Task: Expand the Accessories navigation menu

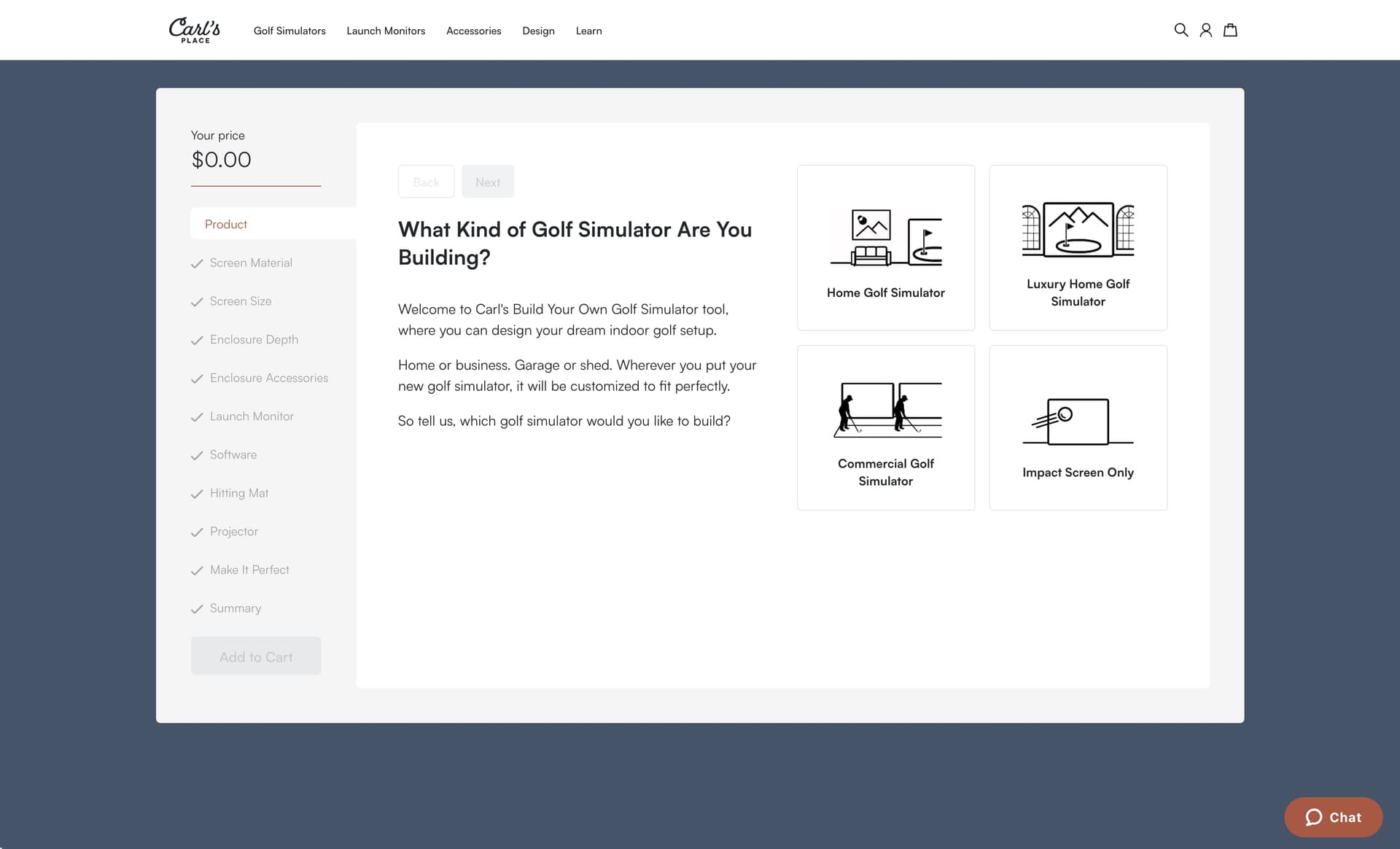Action: [x=473, y=31]
